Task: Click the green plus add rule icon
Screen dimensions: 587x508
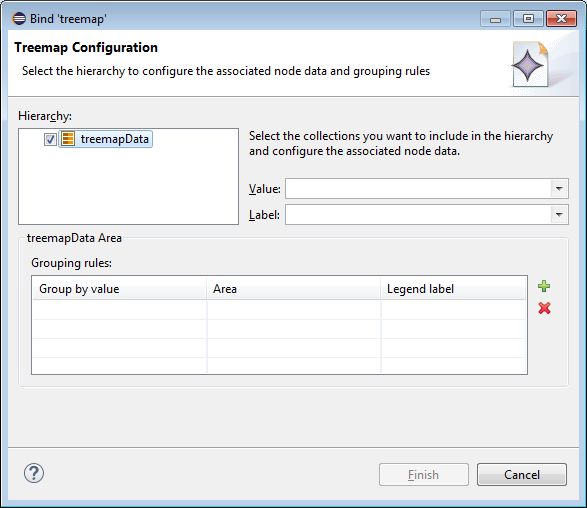Action: [x=544, y=286]
